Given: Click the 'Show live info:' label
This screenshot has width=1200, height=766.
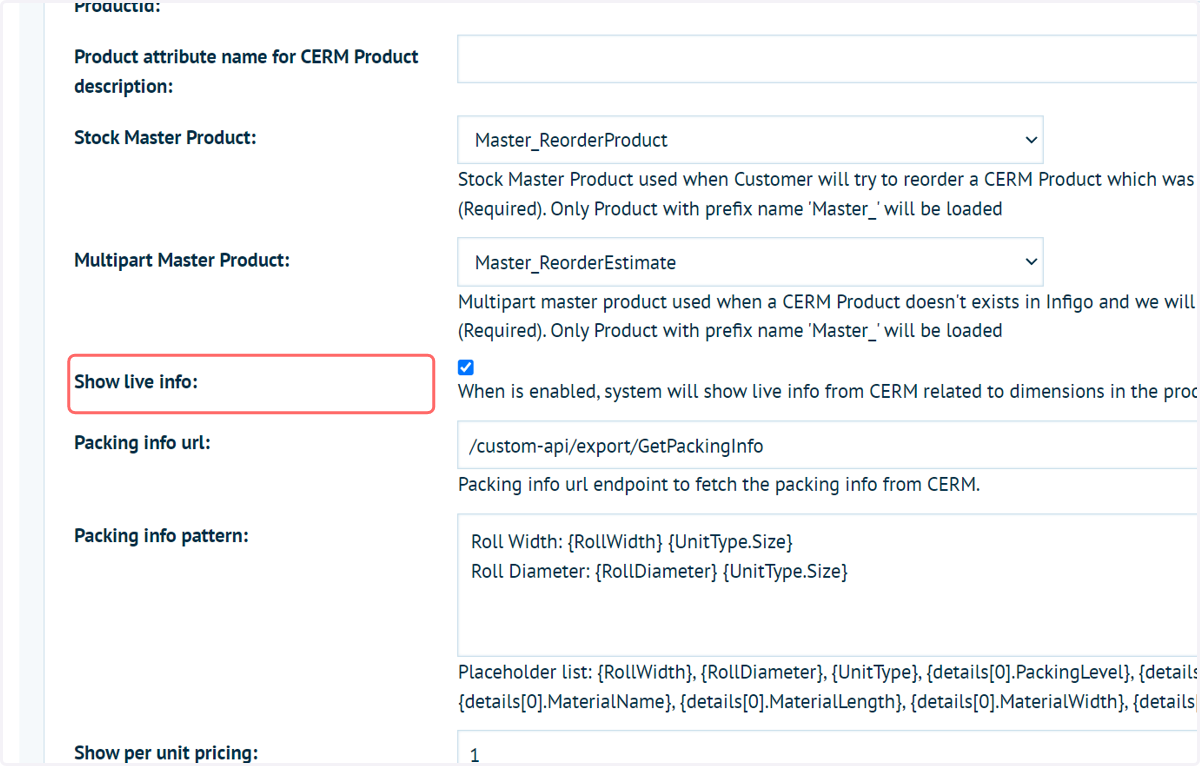Looking at the screenshot, I should [136, 382].
